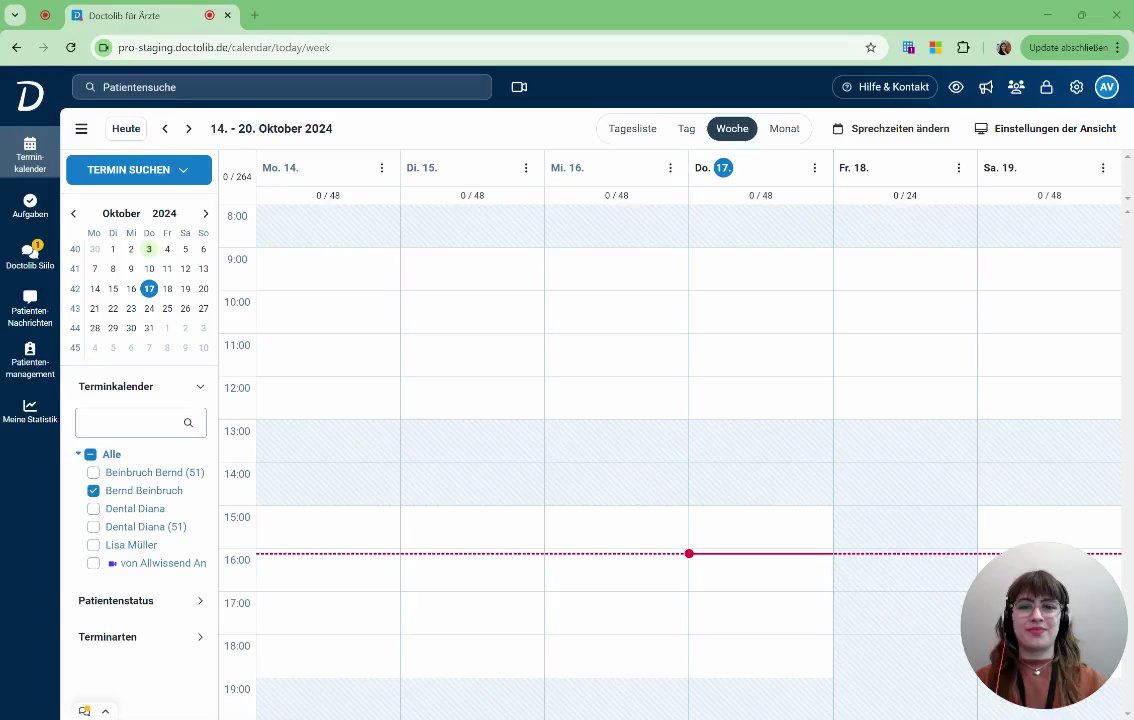This screenshot has height=720, width=1134.
Task: Open the team users icon in header
Action: pos(1016,87)
